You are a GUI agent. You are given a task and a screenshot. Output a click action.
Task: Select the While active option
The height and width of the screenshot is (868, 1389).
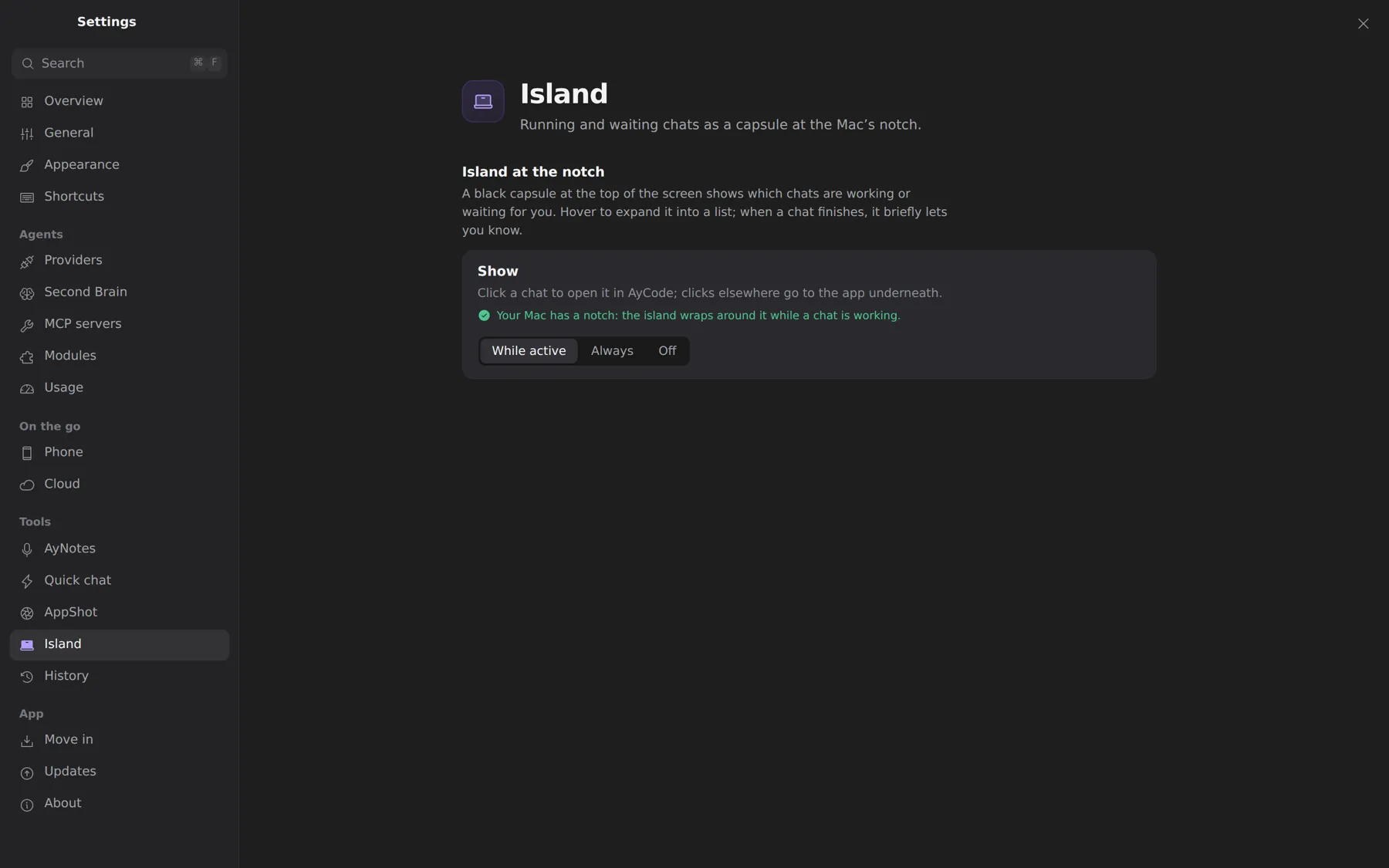point(529,351)
